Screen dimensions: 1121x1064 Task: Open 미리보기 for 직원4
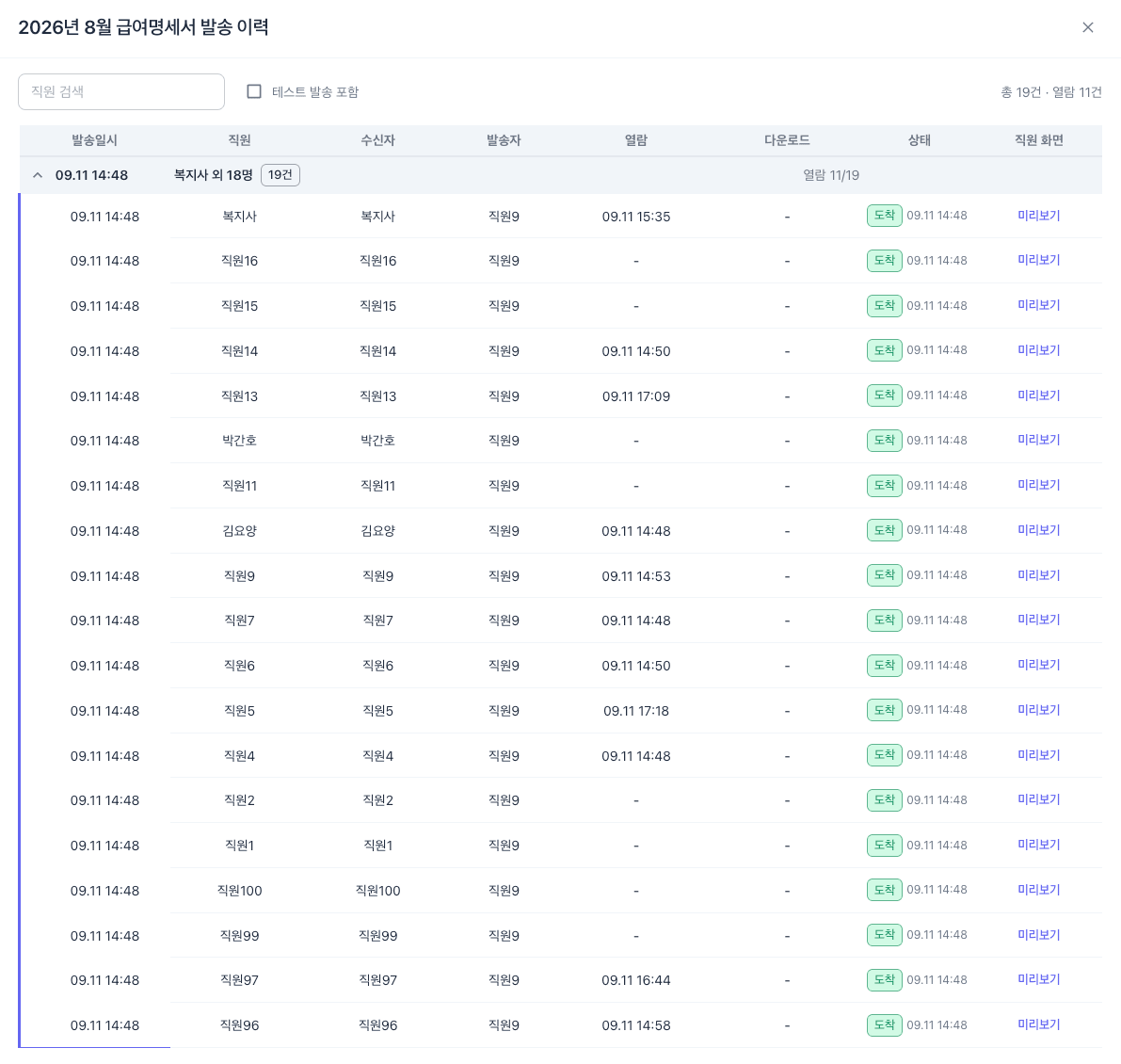[x=1039, y=755]
